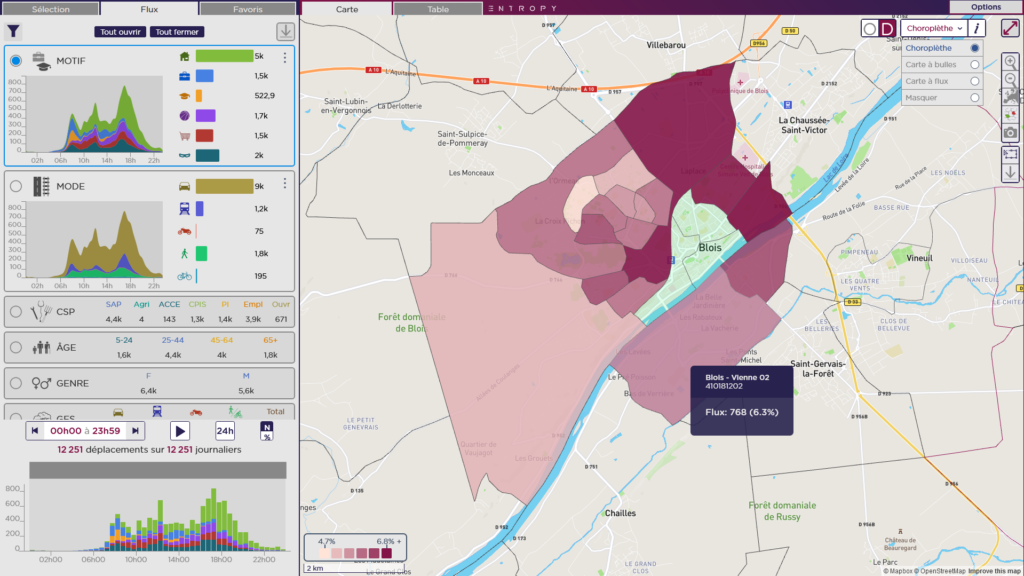Click the MODE road and rail icon
The image size is (1024, 576).
(x=41, y=186)
